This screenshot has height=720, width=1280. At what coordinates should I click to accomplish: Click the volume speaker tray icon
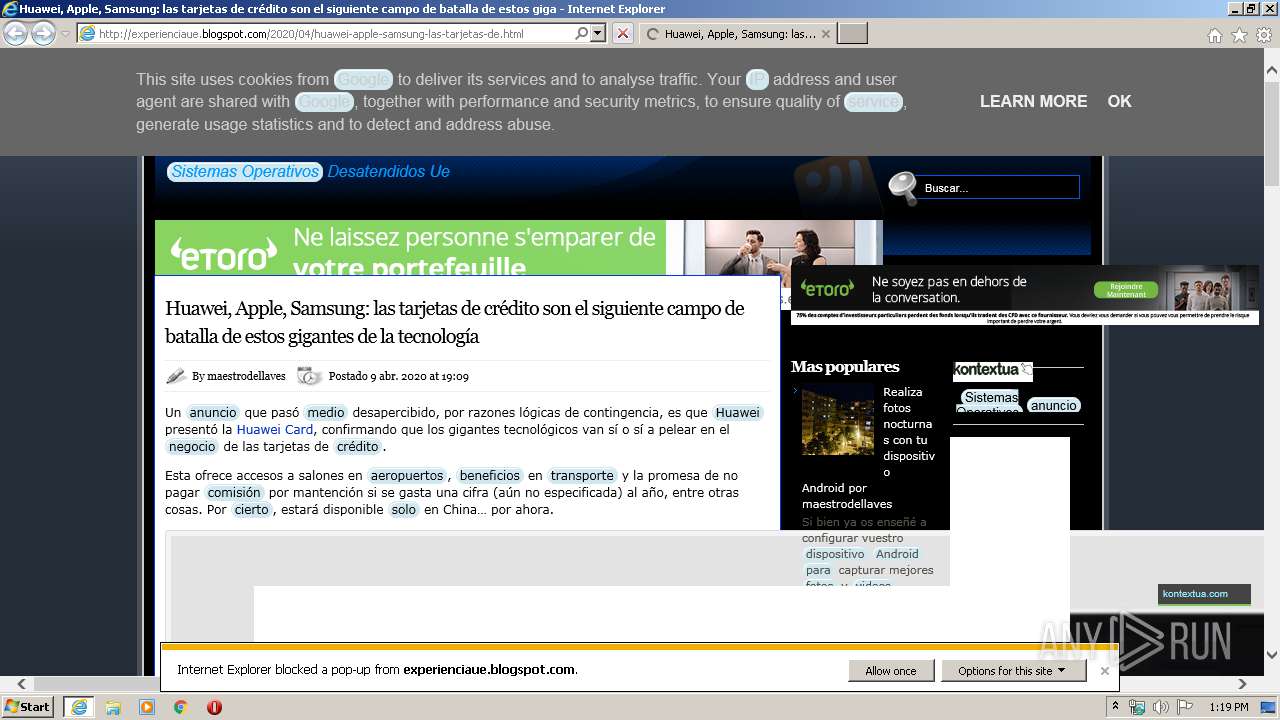(x=1161, y=707)
